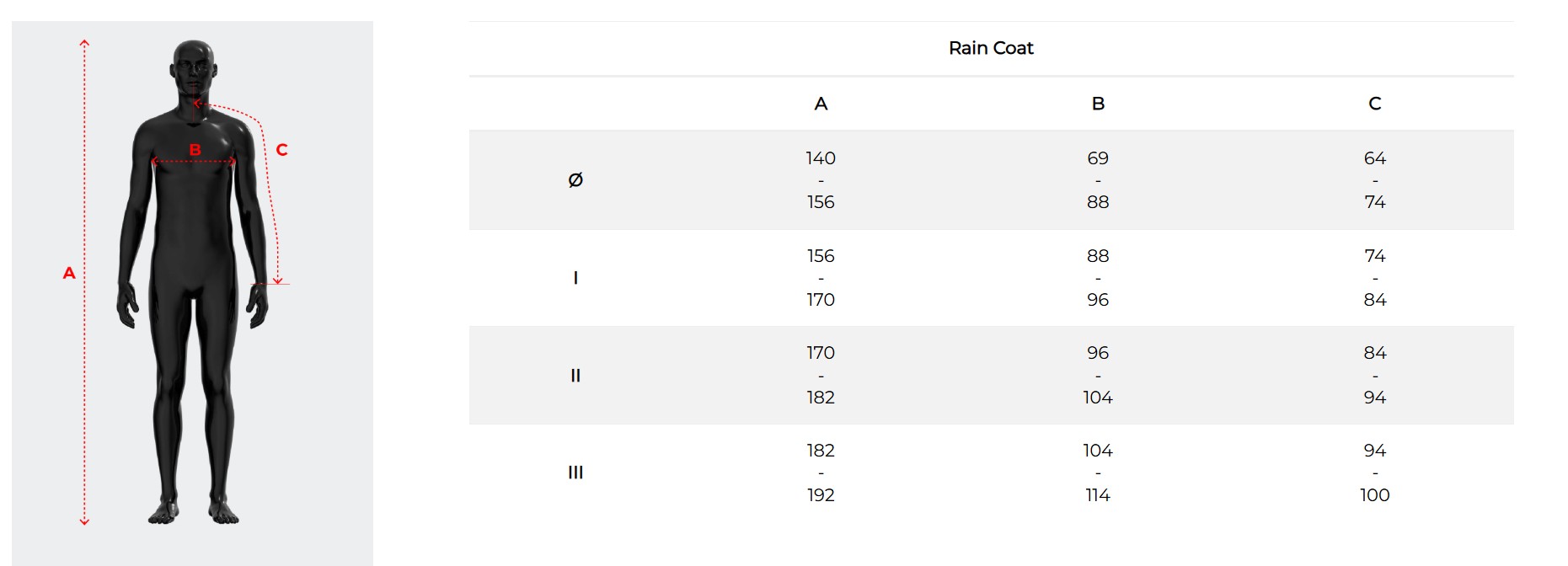The height and width of the screenshot is (566, 1568).
Task: Click the 94 - 100 sleeve cell
Action: click(1374, 473)
